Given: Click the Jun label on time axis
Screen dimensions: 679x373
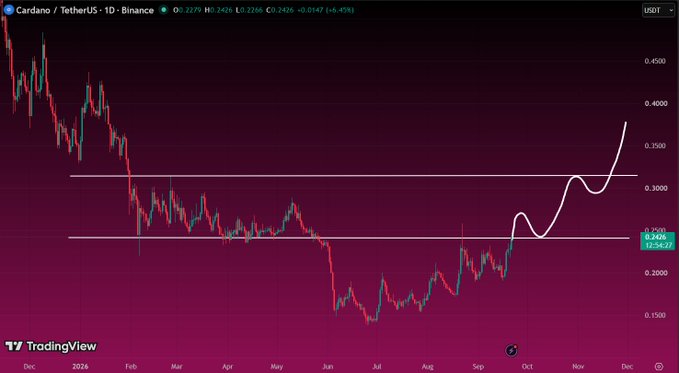Looking at the screenshot, I should pos(328,367).
